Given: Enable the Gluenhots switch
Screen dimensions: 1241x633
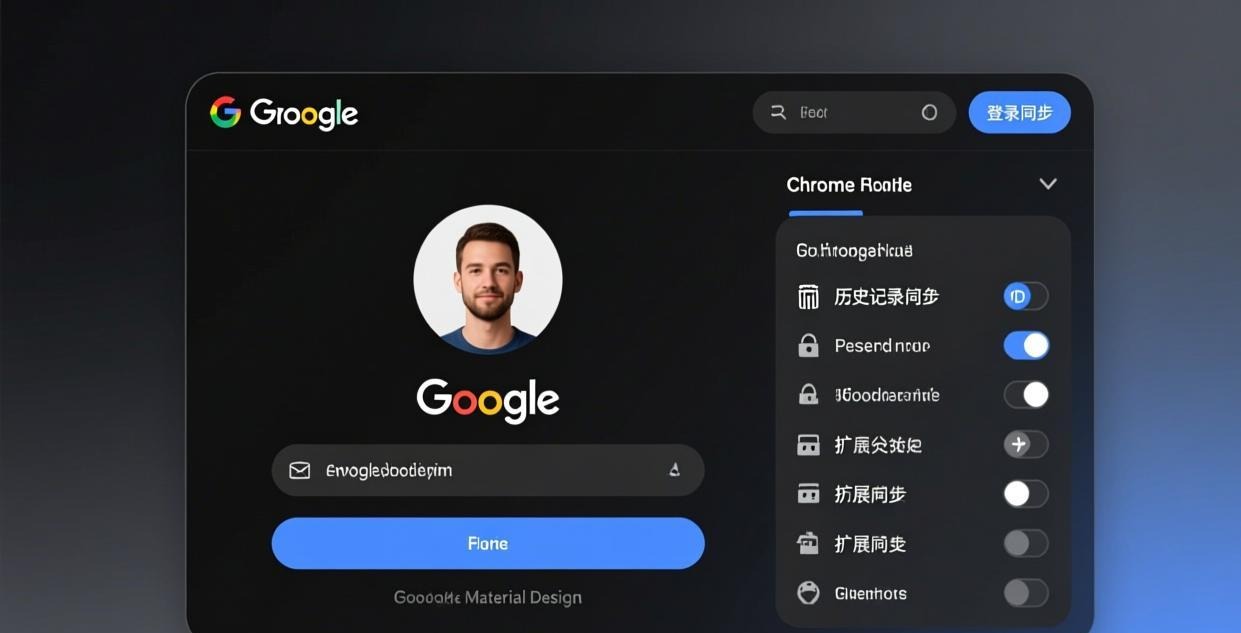Looking at the screenshot, I should (1026, 593).
